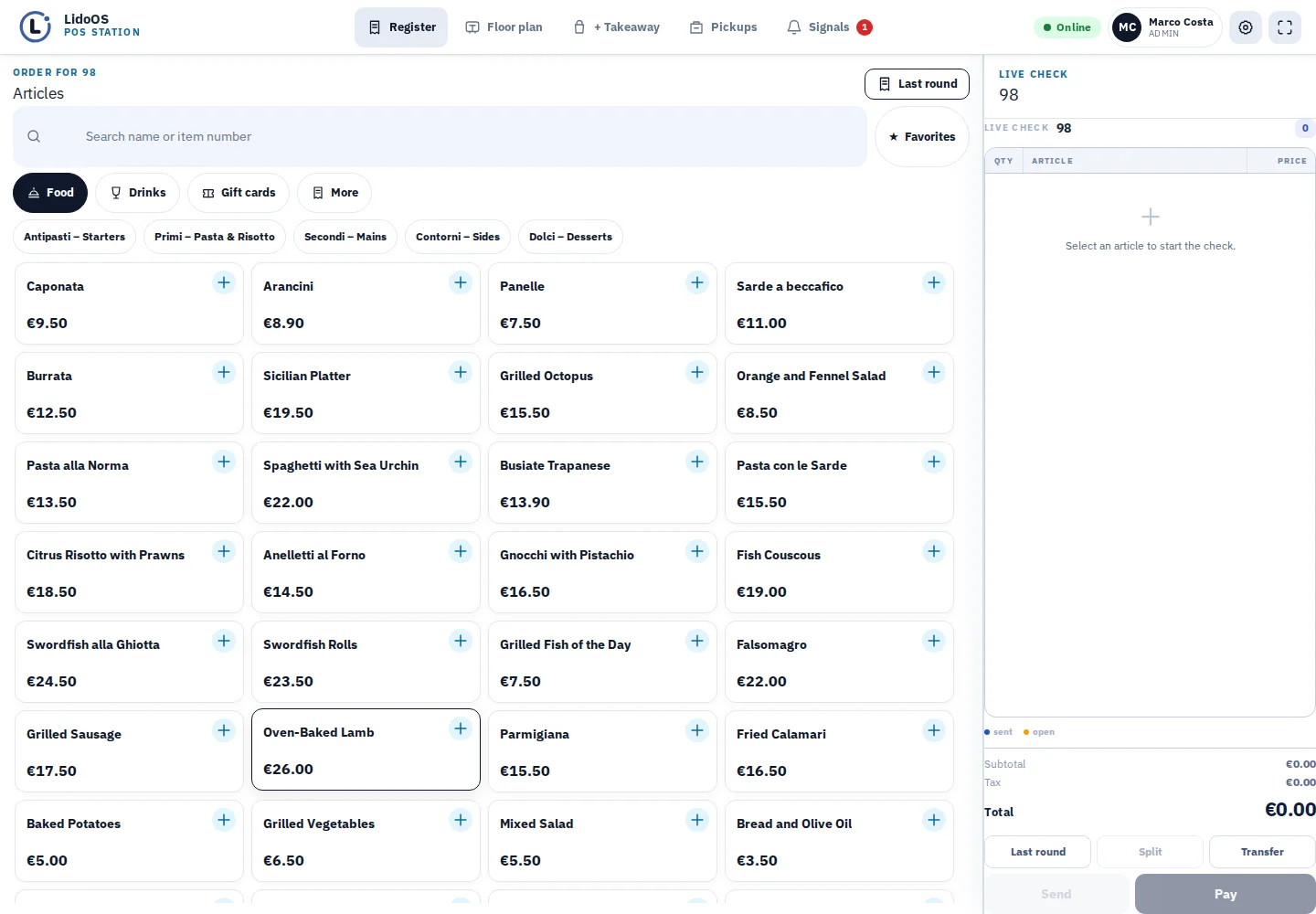The height and width of the screenshot is (914, 1316).
Task: Select the Food category
Action: (50, 193)
